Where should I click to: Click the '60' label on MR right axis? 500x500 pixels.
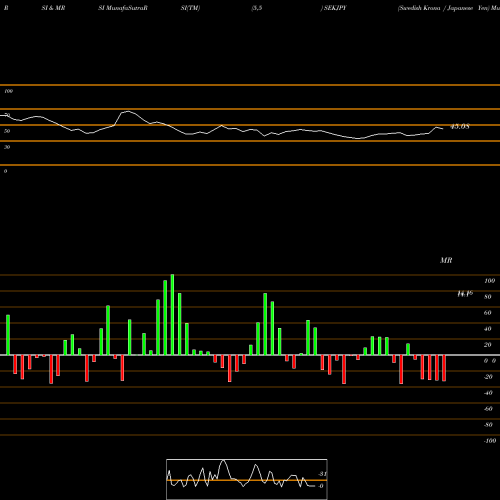[x=488, y=313]
